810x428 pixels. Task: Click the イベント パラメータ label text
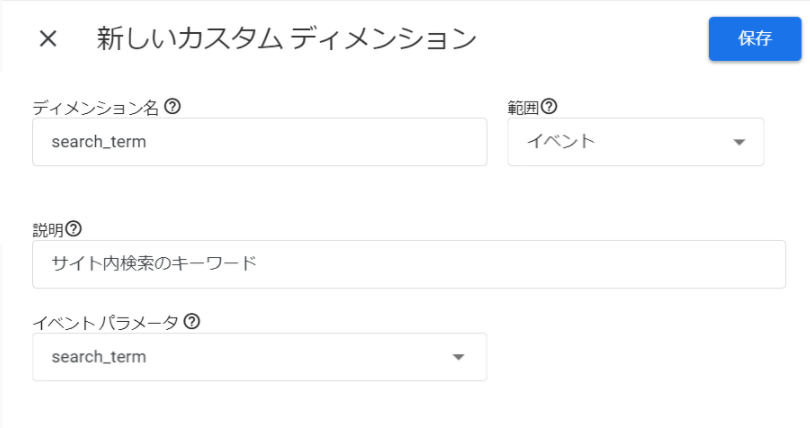(x=105, y=323)
